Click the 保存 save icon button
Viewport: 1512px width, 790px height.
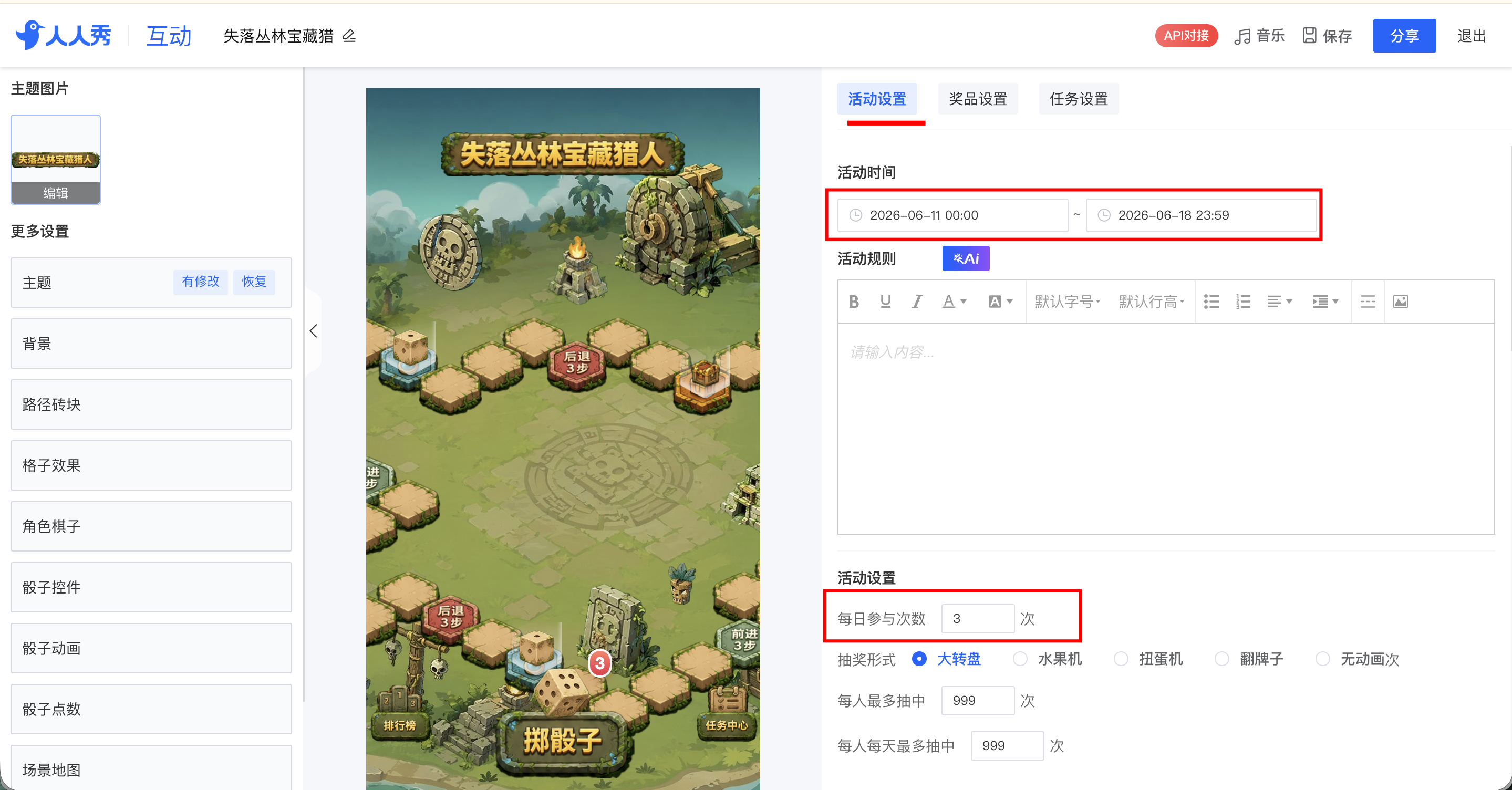coord(1327,36)
